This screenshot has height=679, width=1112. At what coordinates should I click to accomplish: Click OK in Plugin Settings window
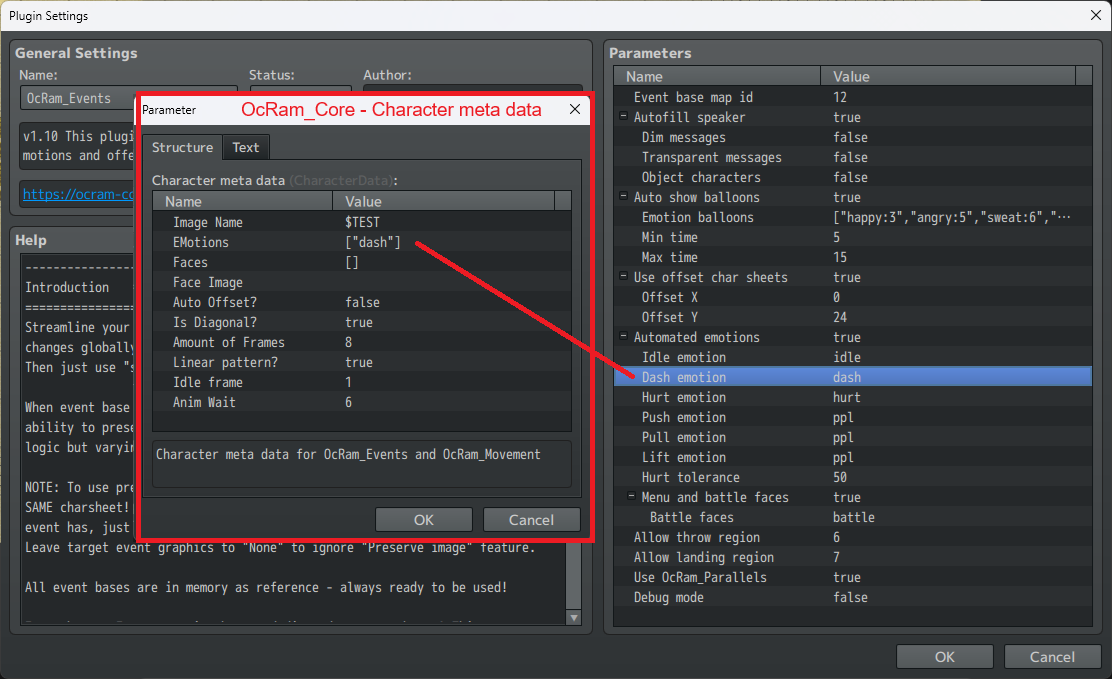tap(944, 656)
